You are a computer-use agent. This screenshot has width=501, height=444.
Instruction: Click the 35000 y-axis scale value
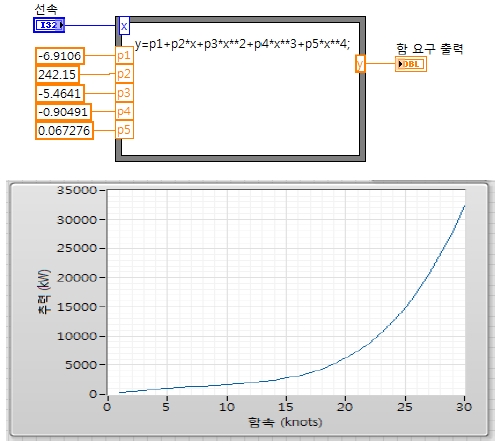(77, 190)
